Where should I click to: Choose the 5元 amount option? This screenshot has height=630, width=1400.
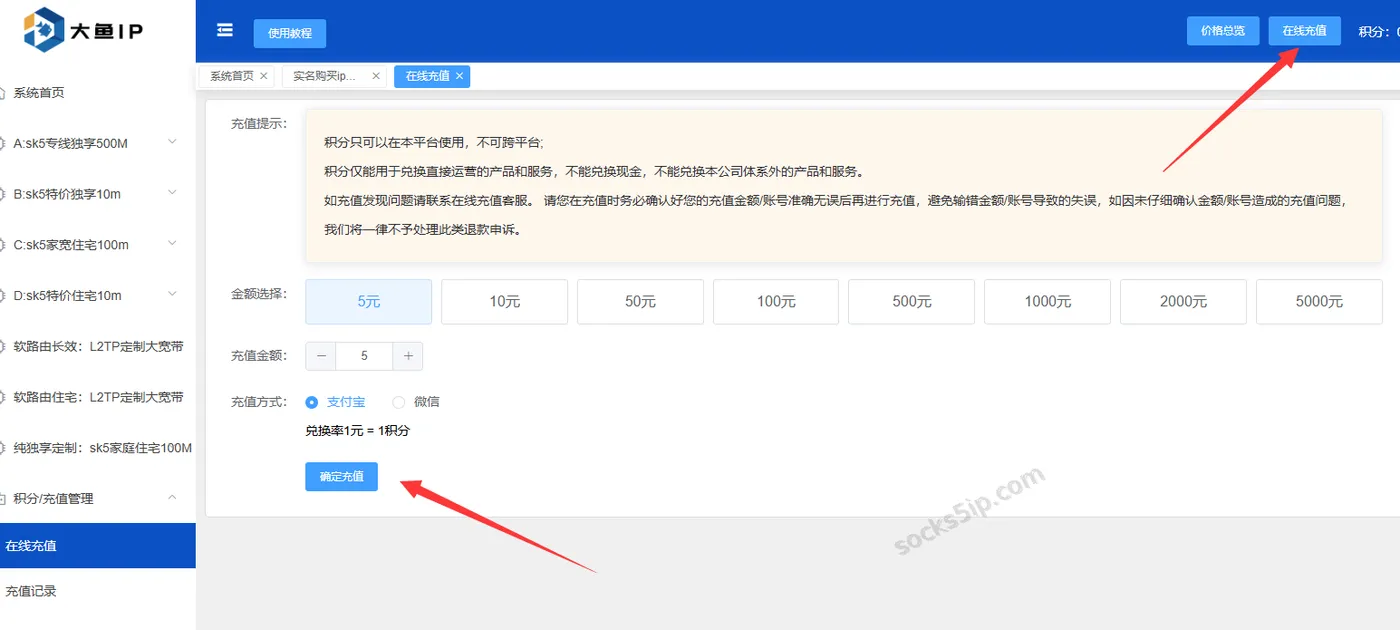point(368,301)
